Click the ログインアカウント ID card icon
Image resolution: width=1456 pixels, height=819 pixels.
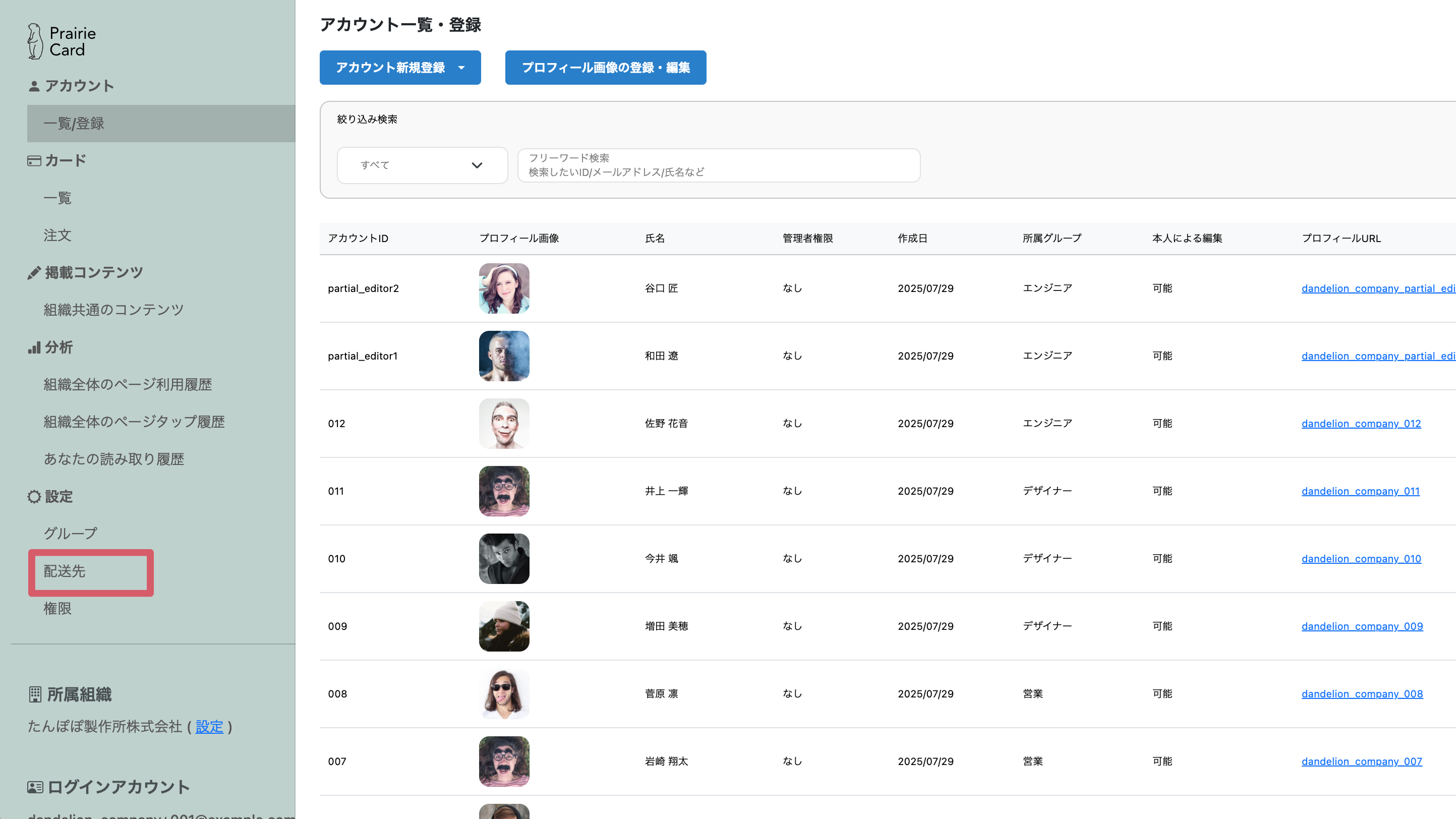point(35,787)
